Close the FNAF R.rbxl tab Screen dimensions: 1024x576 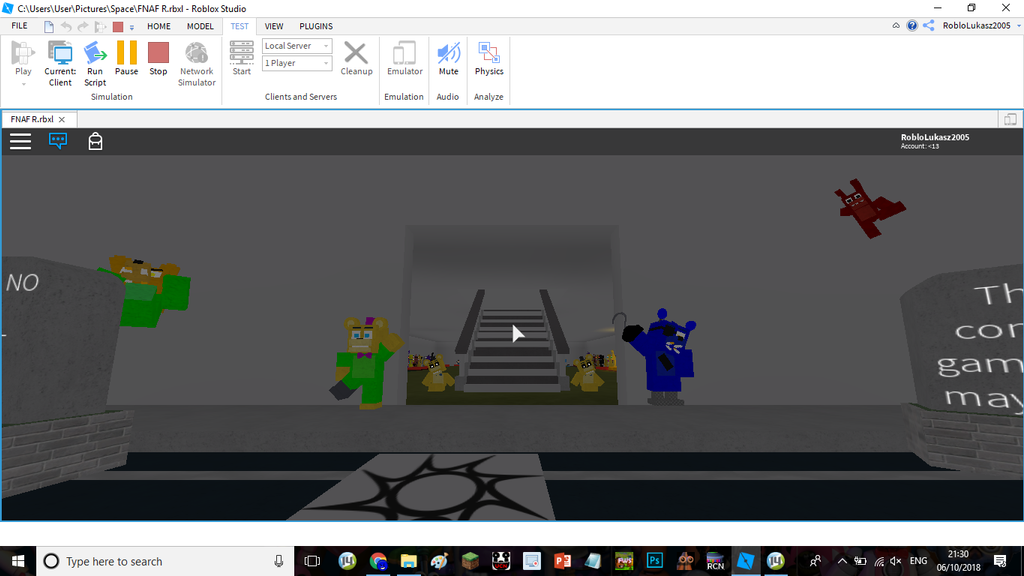point(62,120)
